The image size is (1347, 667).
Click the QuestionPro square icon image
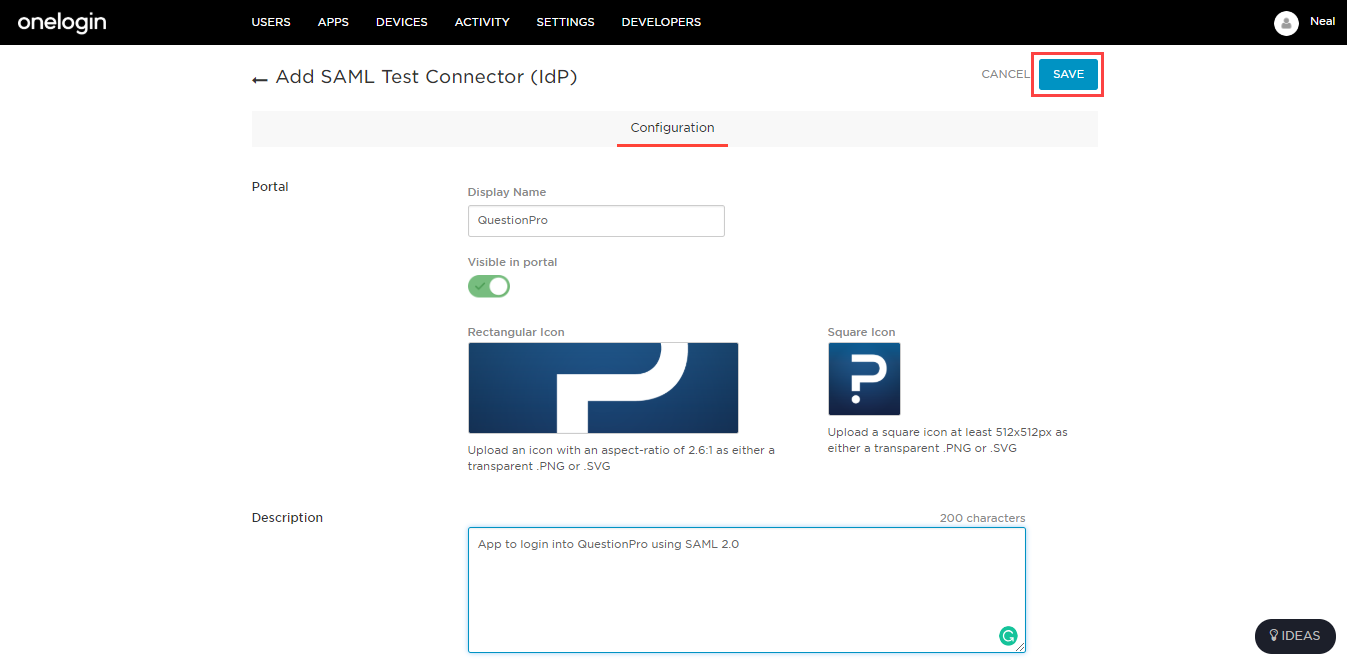(864, 379)
